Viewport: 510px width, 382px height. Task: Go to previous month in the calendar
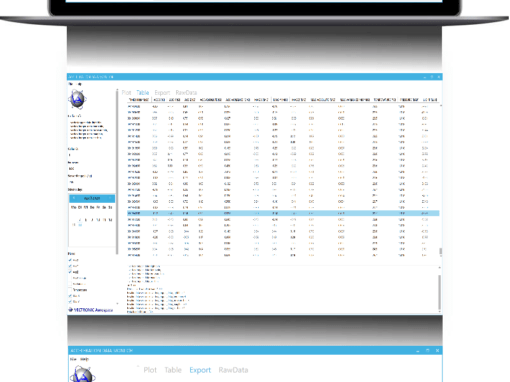click(74, 198)
